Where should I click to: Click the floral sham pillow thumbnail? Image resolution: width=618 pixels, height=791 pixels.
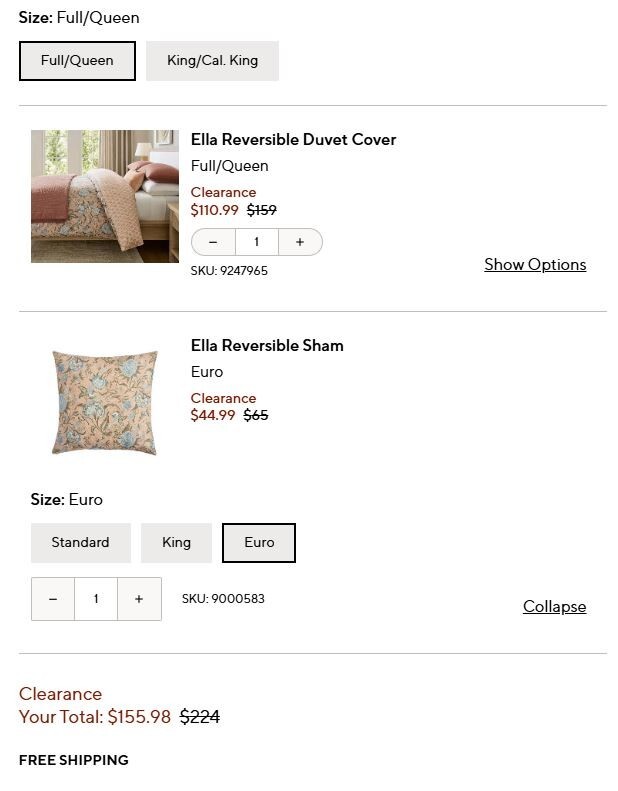coord(104,402)
